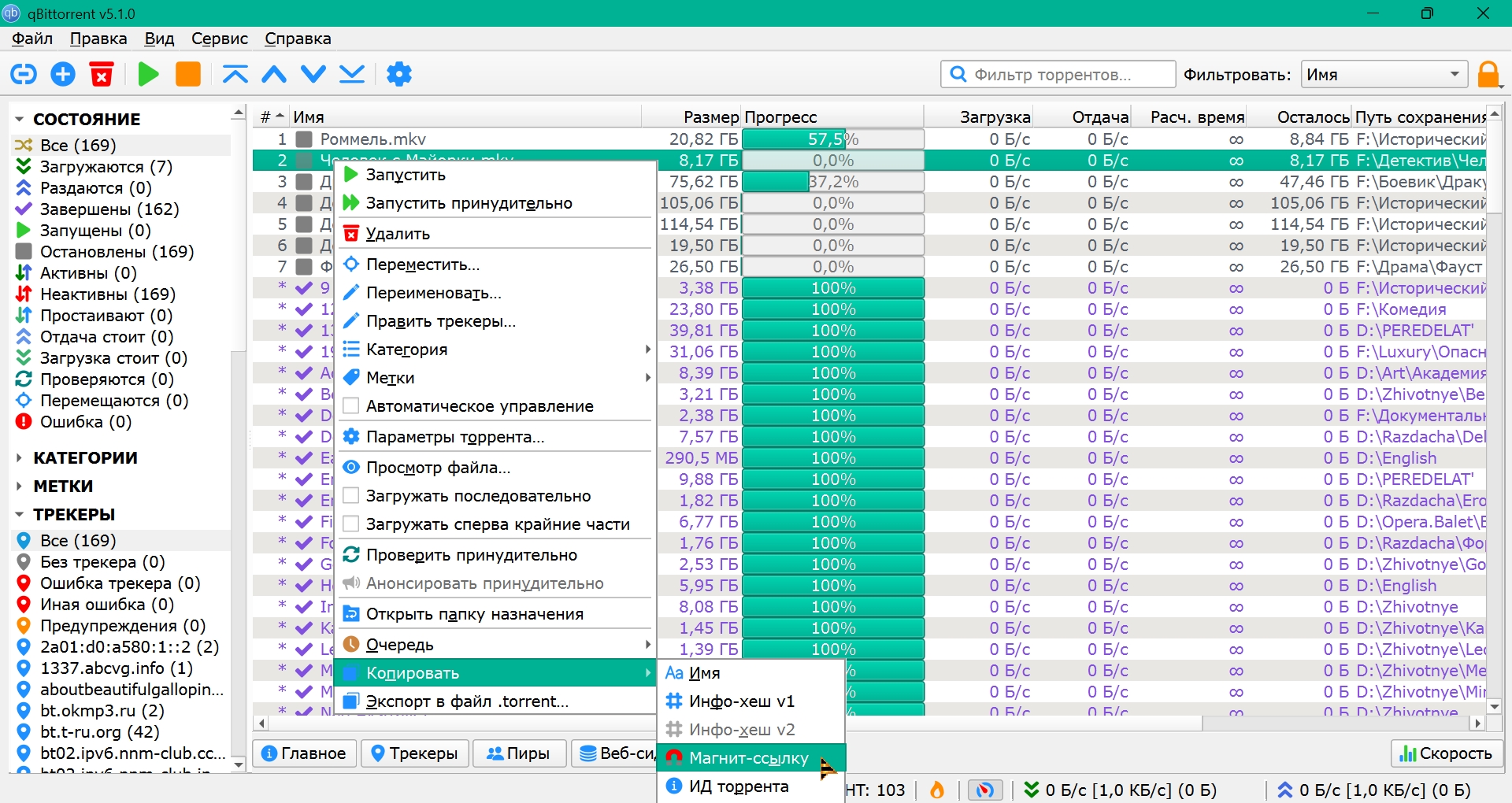This screenshot has width=1512, height=803.
Task: Choose Проверить принудительно
Action: pos(495,555)
